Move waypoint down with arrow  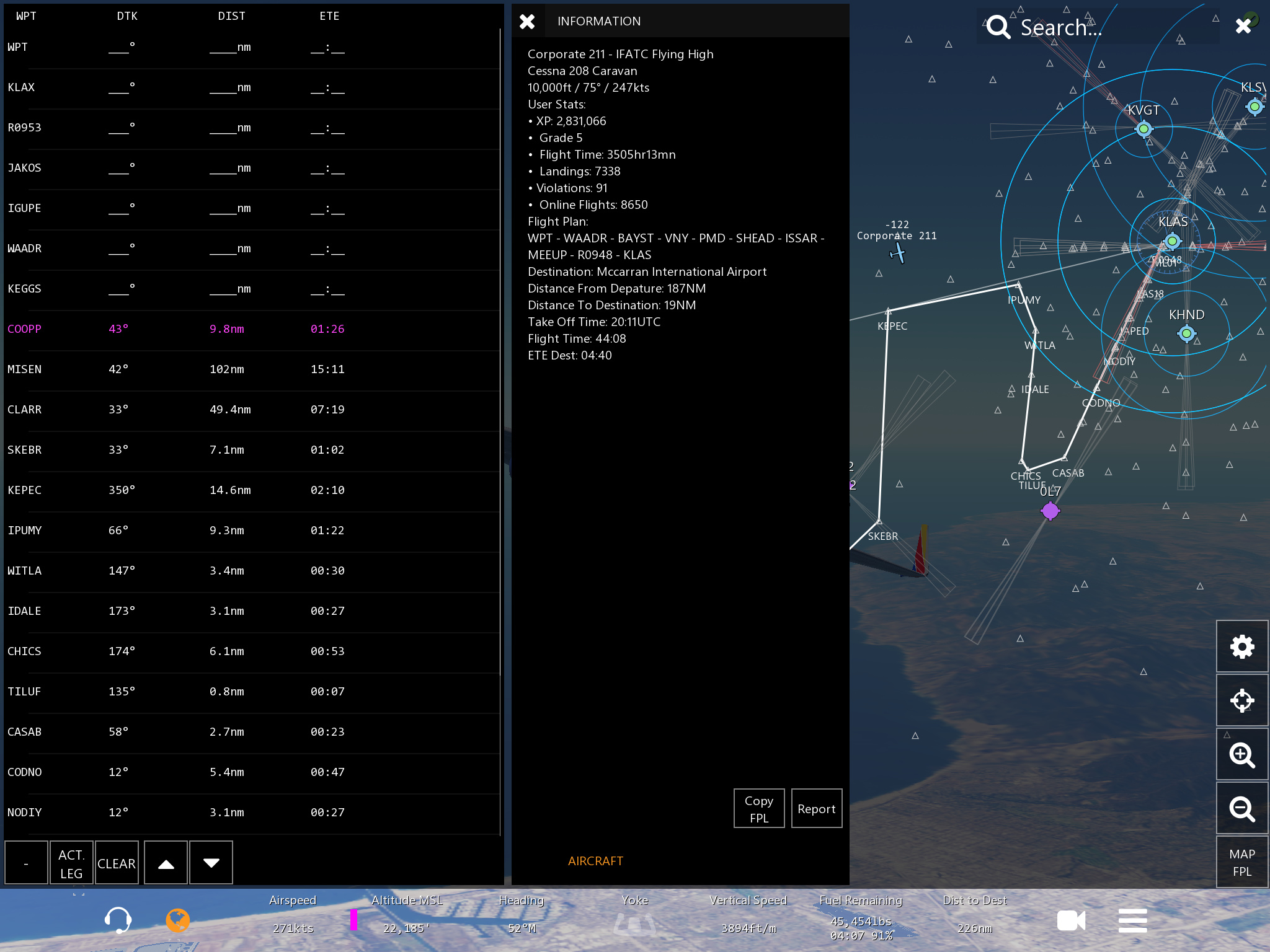211,863
